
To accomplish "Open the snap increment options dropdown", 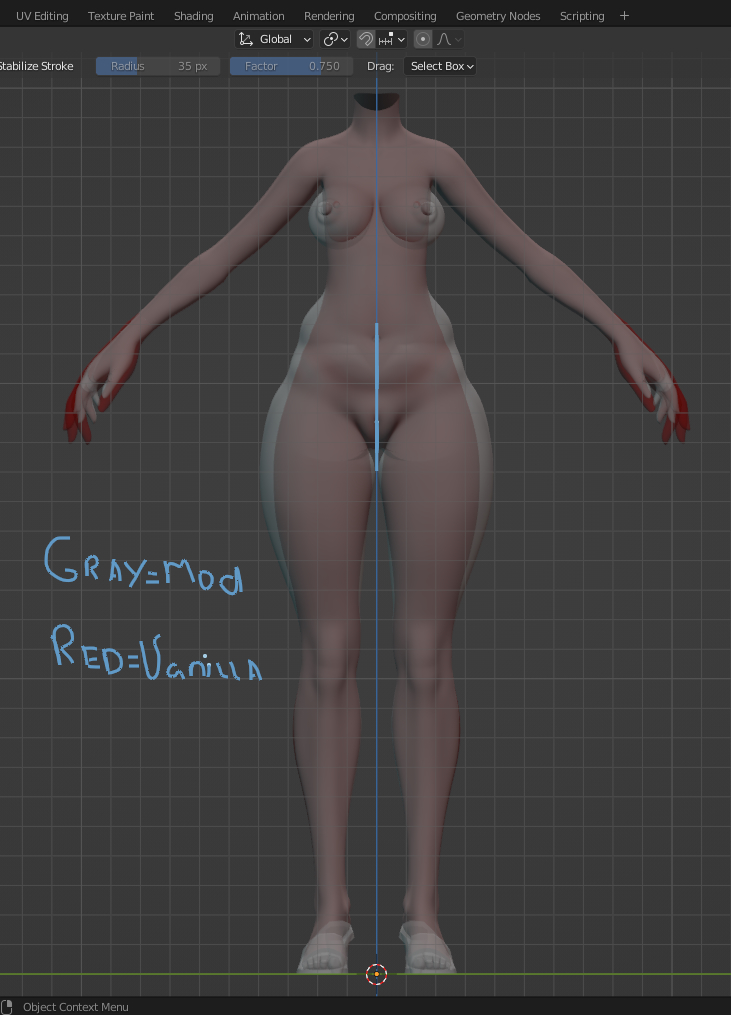I will [x=392, y=39].
